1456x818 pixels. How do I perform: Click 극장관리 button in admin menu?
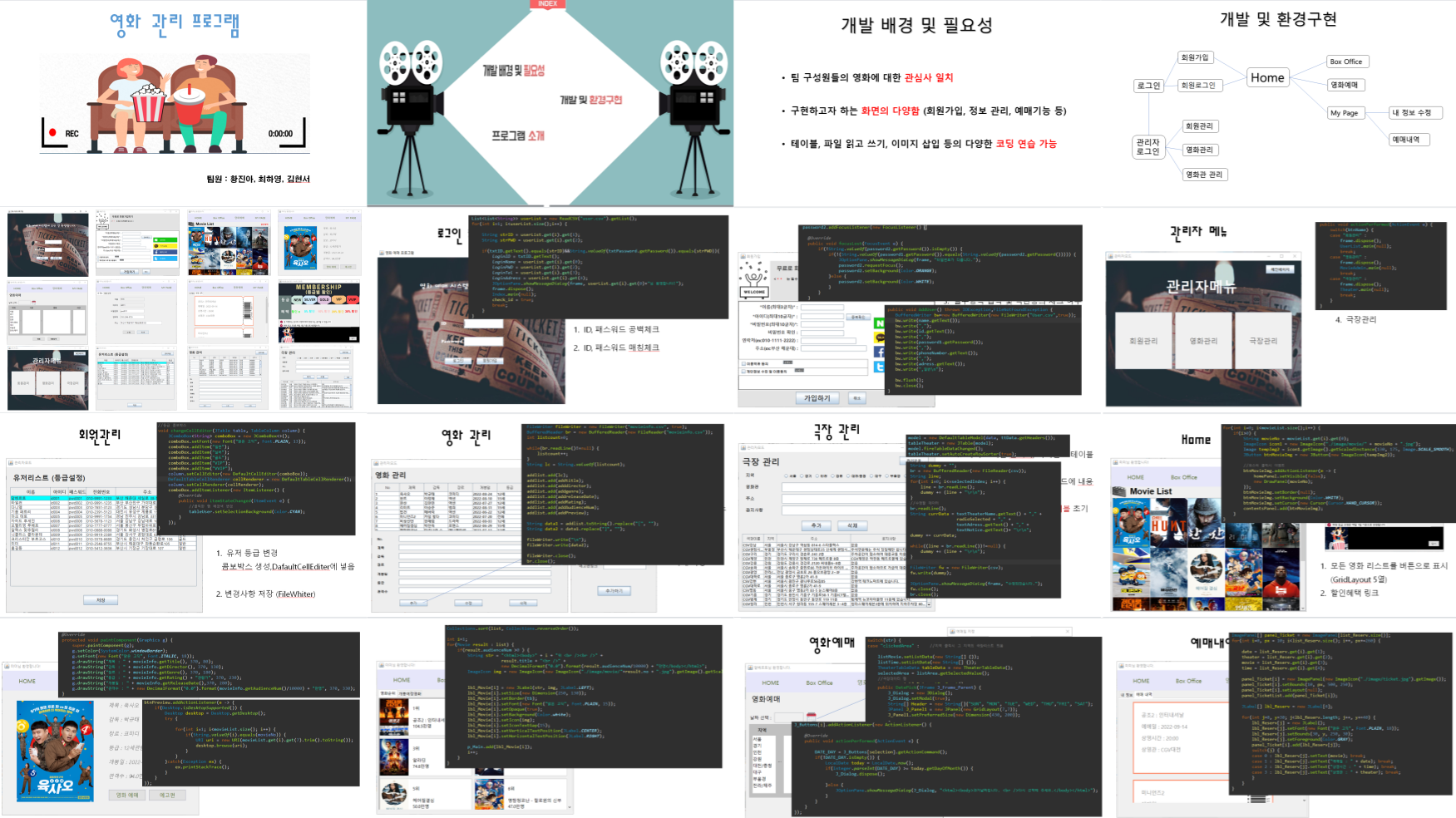(x=1262, y=341)
